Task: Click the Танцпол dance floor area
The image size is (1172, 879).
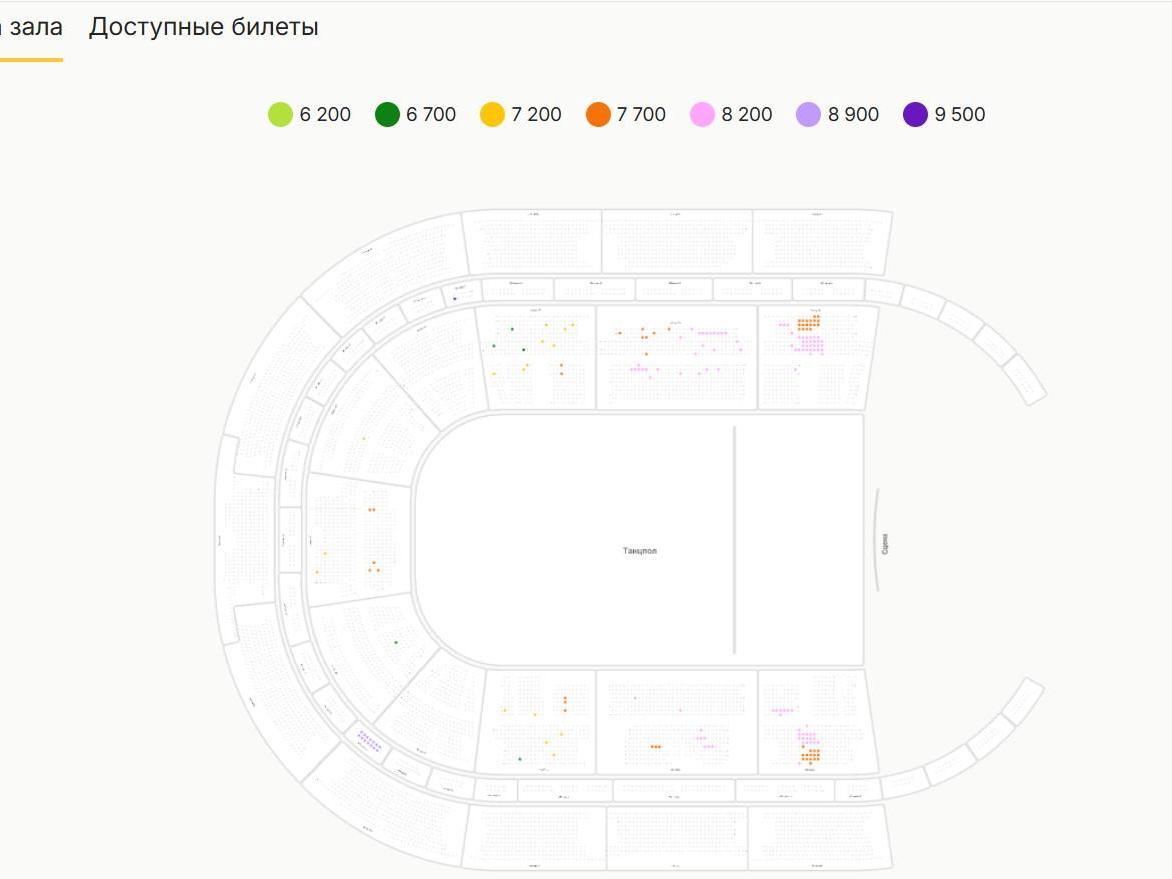Action: tap(640, 551)
